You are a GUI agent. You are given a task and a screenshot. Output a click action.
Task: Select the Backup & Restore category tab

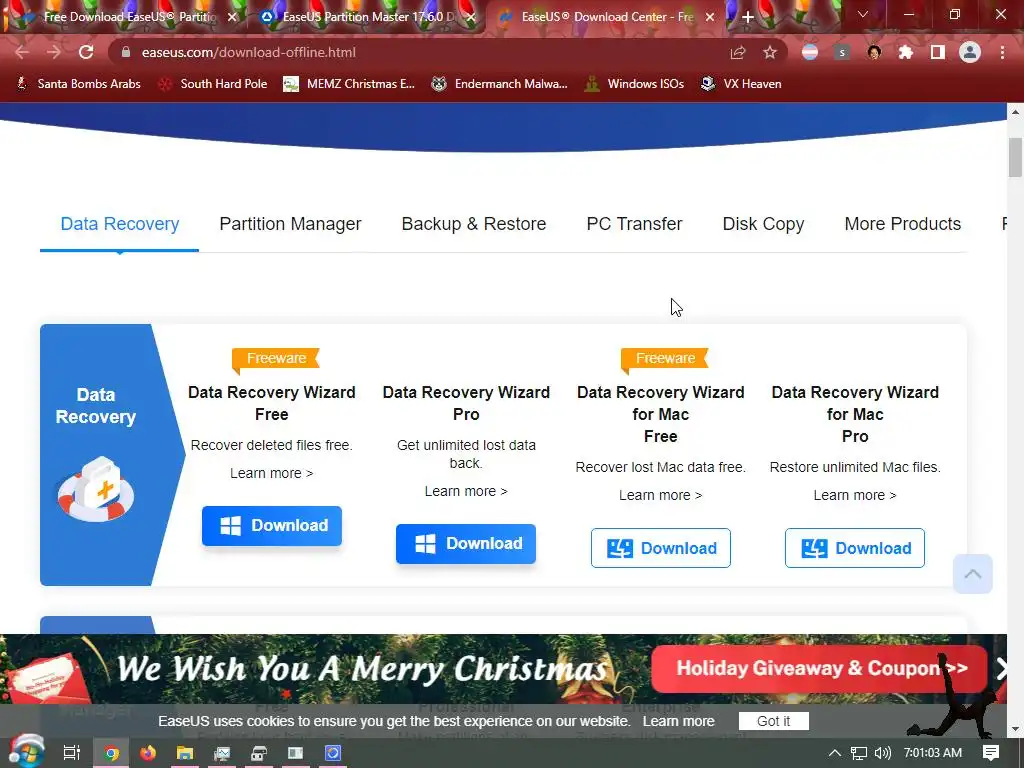[x=473, y=224]
